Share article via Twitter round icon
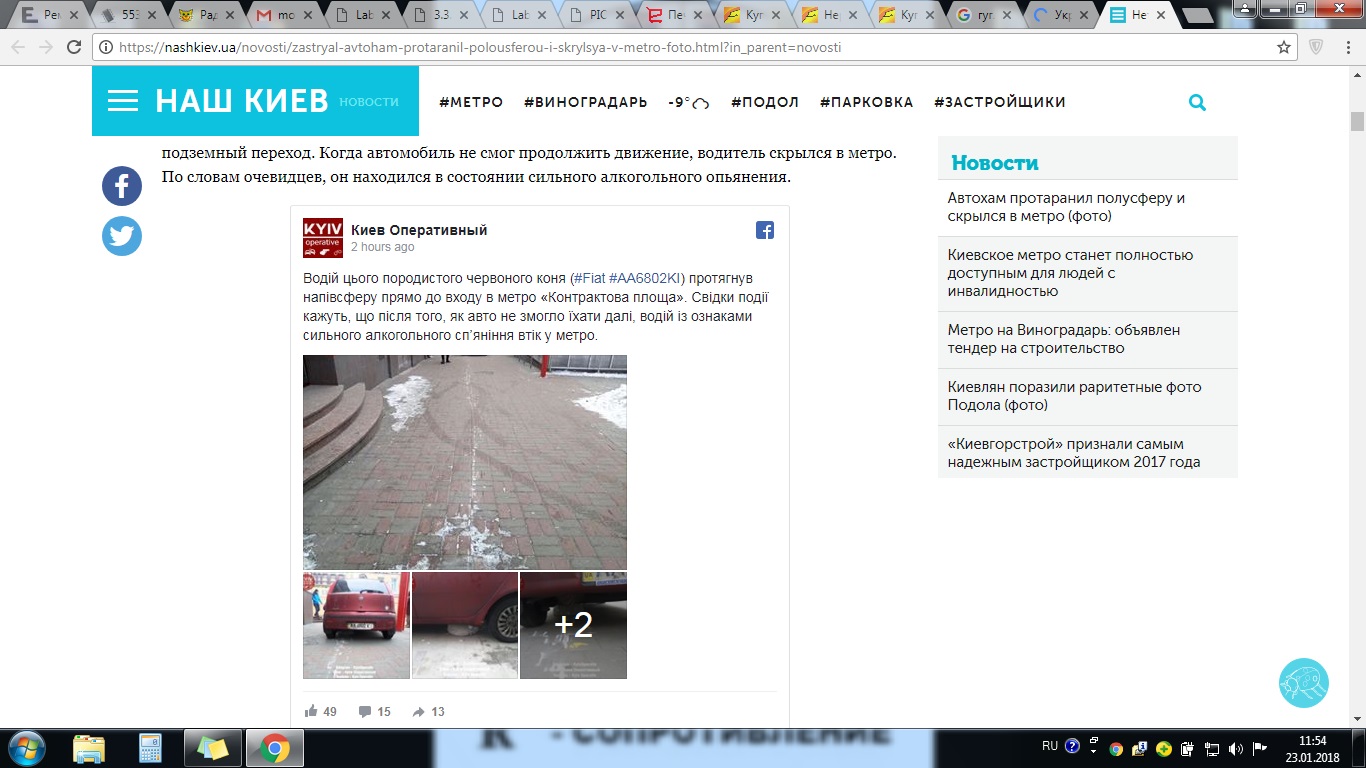This screenshot has height=768, width=1366. pos(122,236)
